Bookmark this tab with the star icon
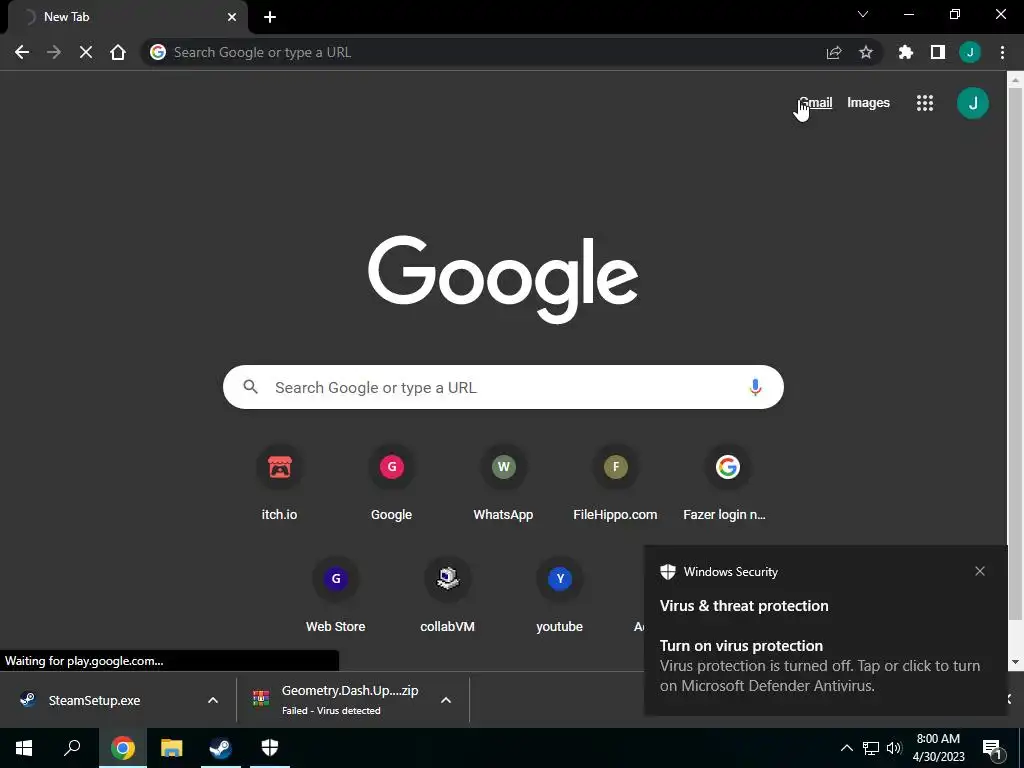1024x768 pixels. 866,52
